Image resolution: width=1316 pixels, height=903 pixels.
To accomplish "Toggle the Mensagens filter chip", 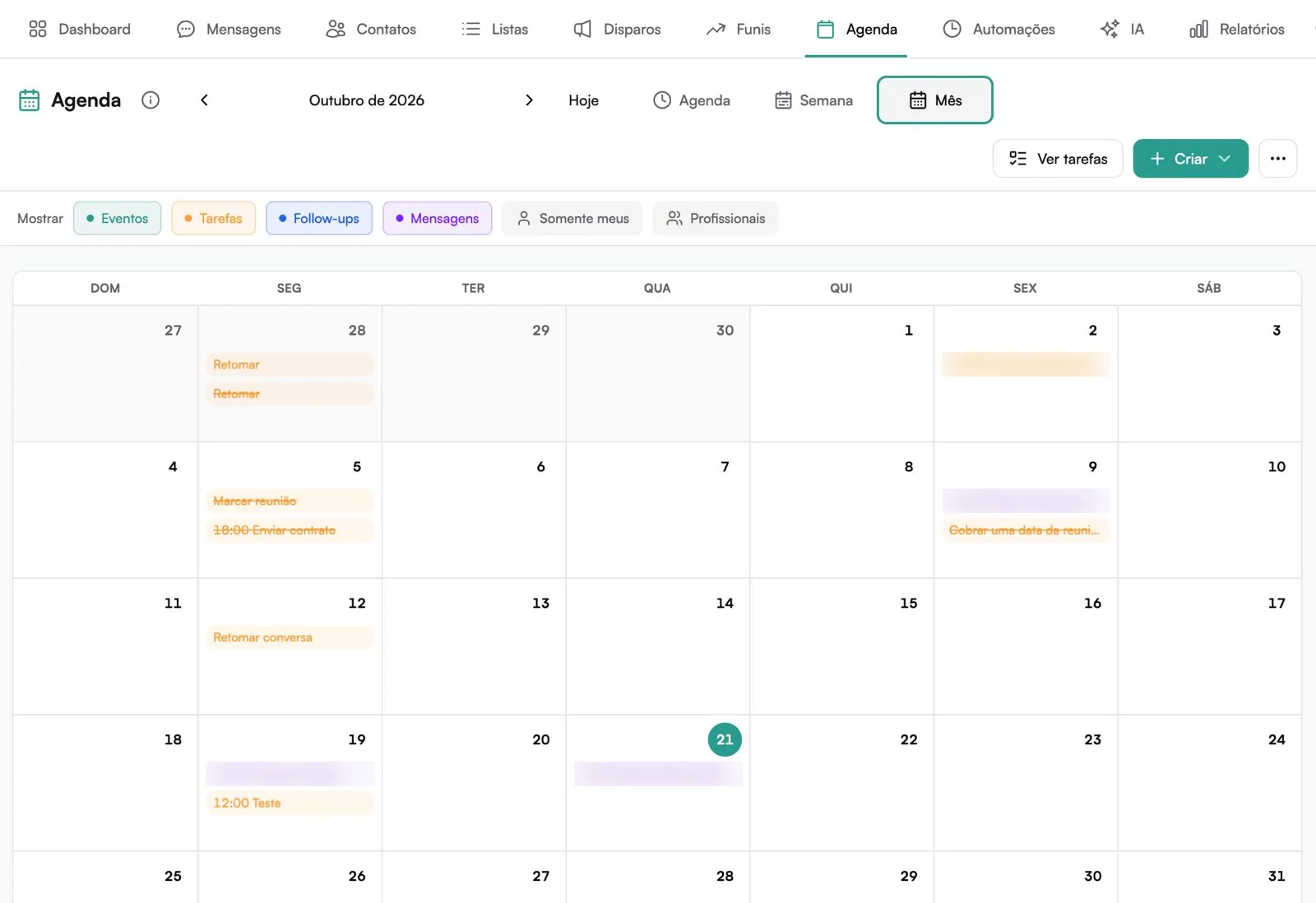I will 437,218.
